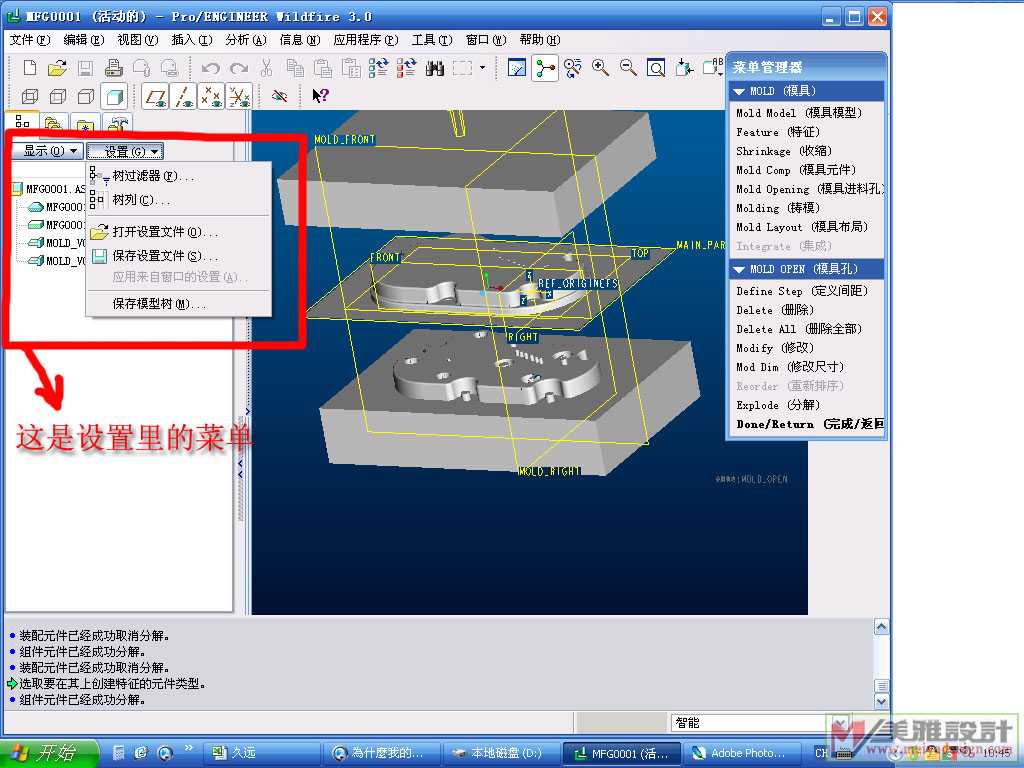Toggle datum planes display

tap(155, 97)
